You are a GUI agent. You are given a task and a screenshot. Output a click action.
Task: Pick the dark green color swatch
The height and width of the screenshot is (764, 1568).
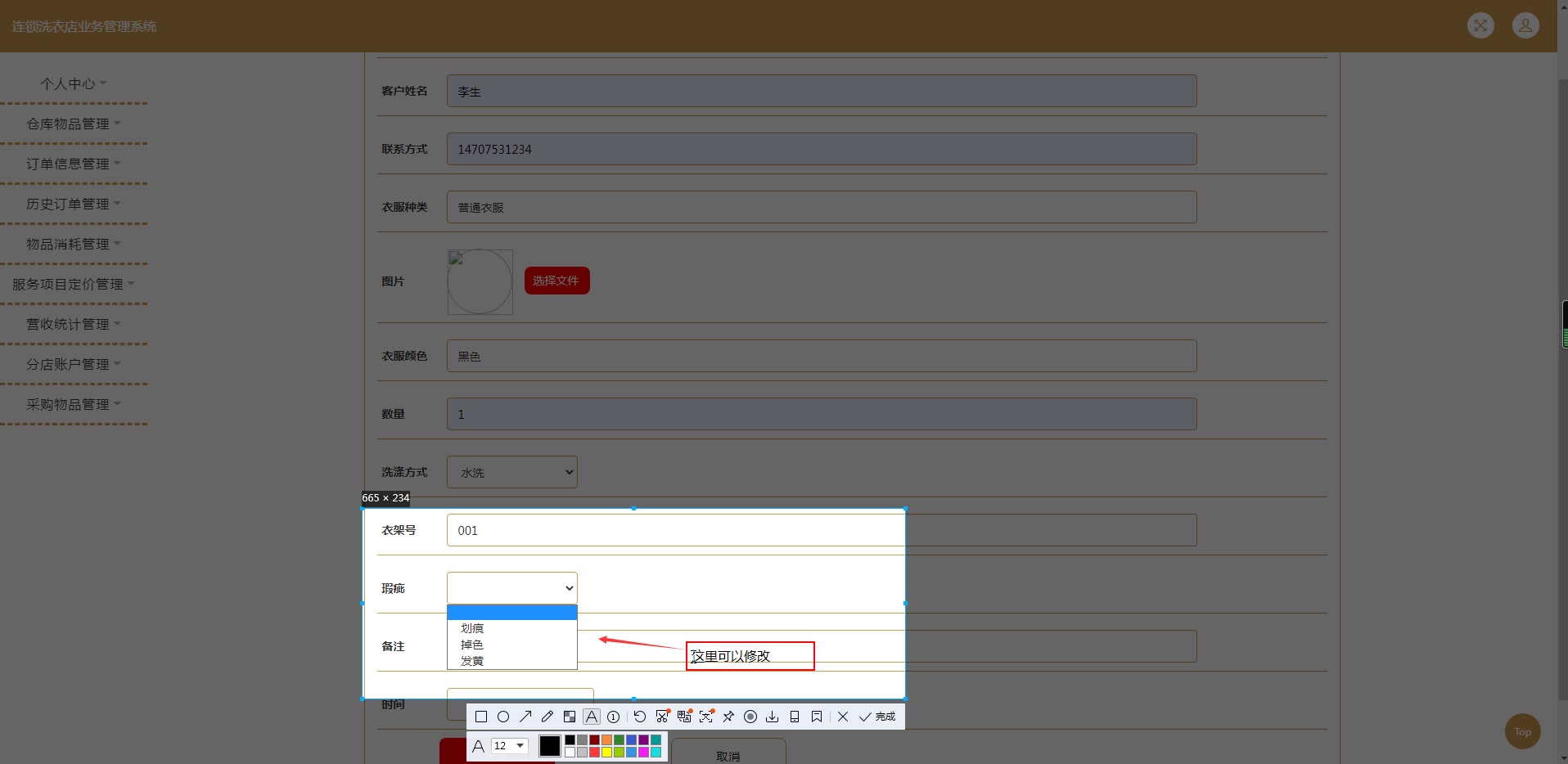point(619,739)
